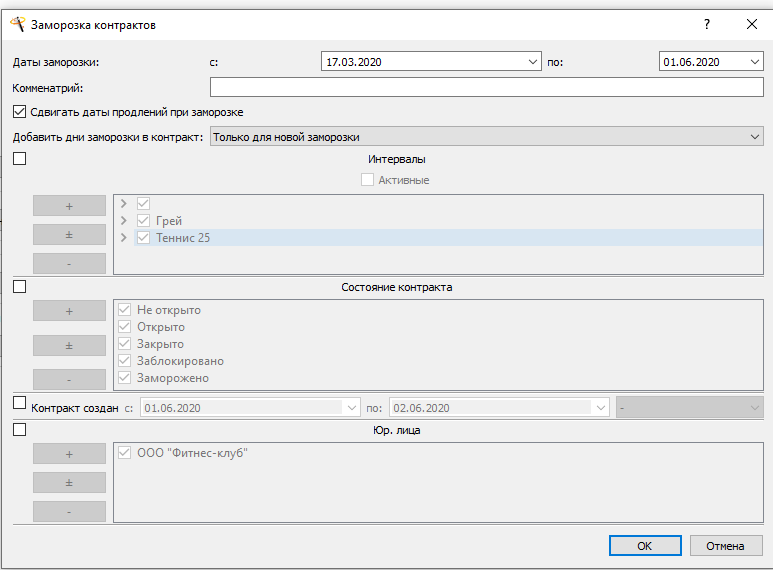Select the Теннис 25 row text
The image size is (773, 570).
[x=183, y=238]
